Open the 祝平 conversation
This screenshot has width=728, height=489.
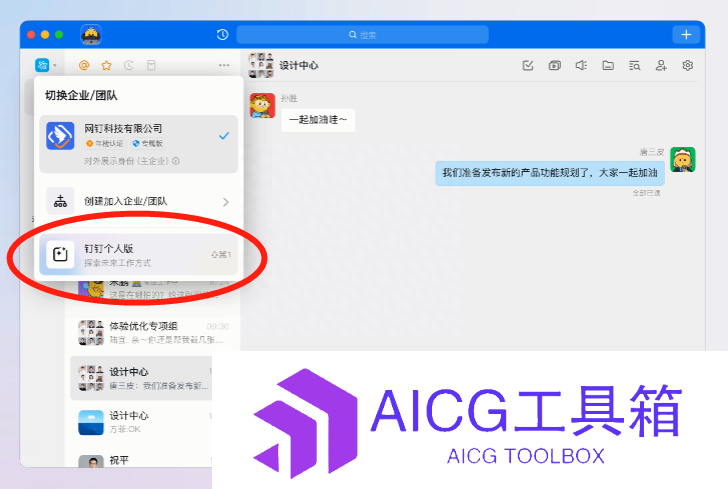141,459
